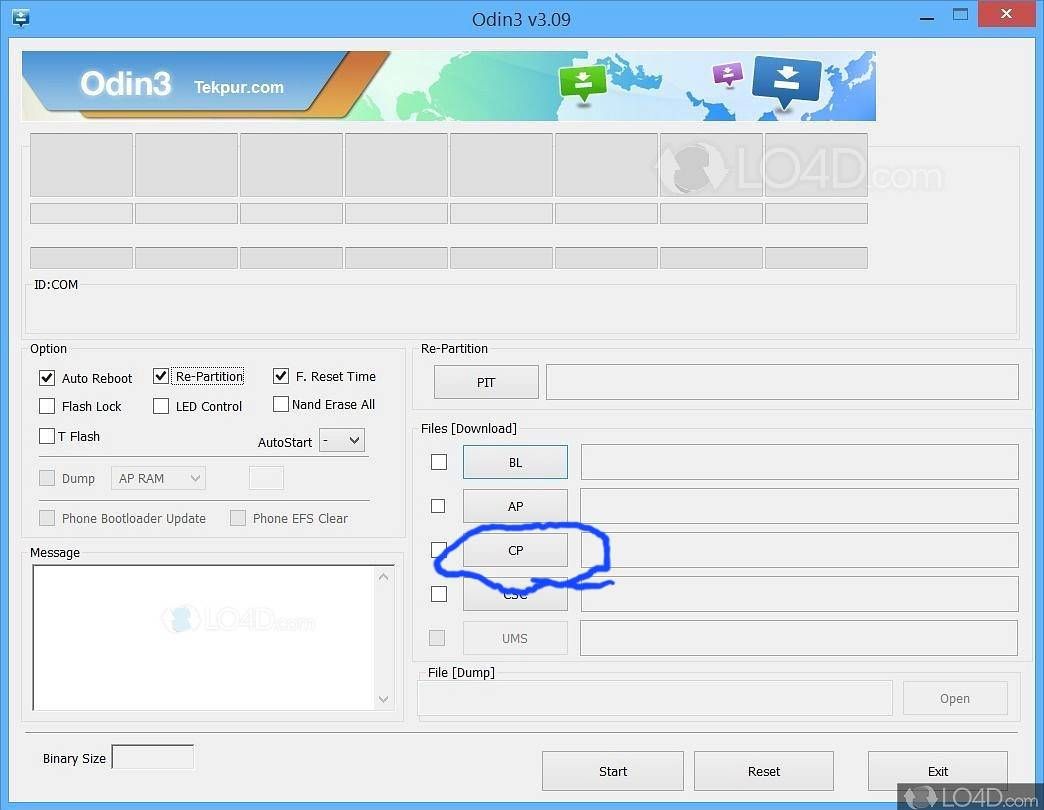Click the AP file path field
Screen dimensions: 1044x810
click(x=799, y=506)
